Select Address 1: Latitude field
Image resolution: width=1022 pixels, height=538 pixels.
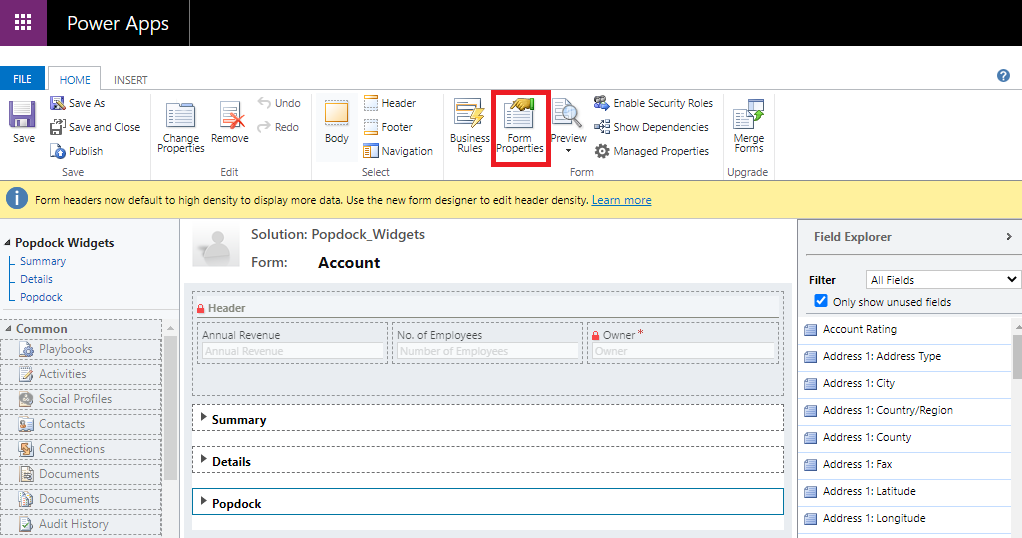pos(906,492)
